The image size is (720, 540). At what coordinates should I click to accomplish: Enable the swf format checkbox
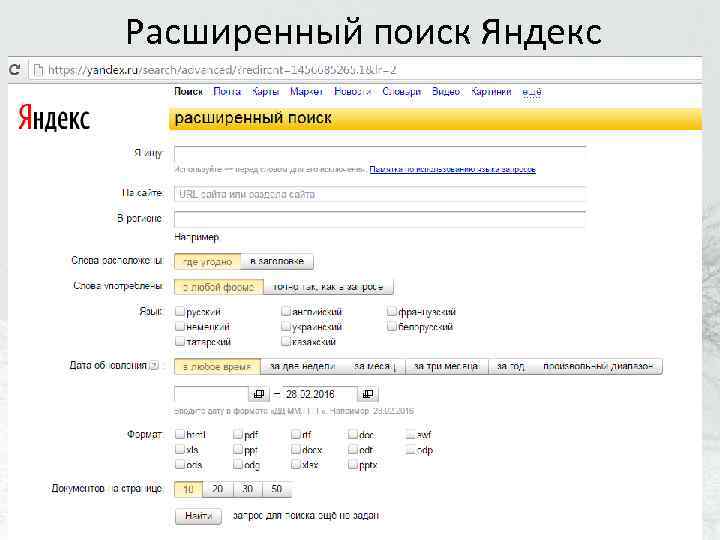click(411, 434)
